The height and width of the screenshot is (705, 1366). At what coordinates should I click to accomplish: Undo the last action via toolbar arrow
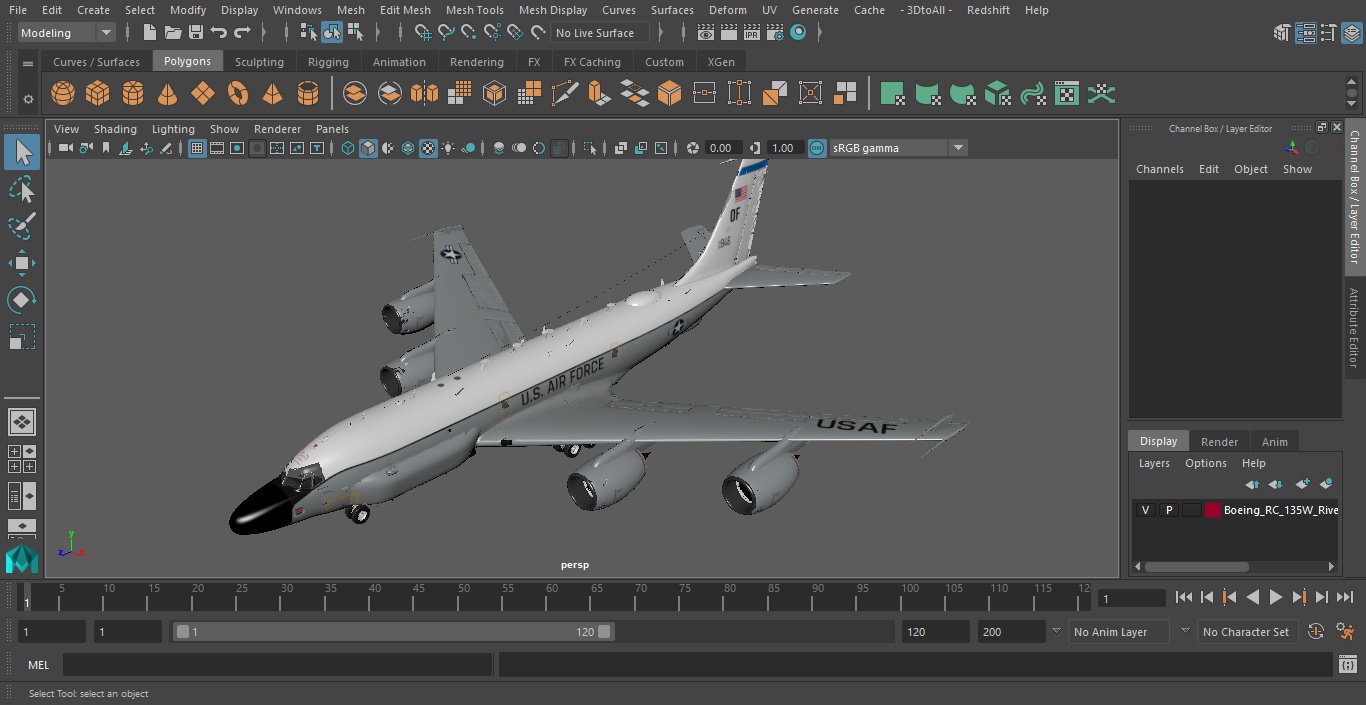[x=219, y=33]
